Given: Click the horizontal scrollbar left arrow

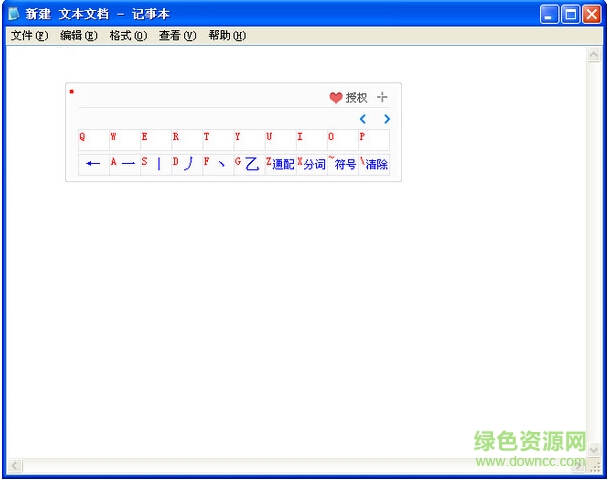Looking at the screenshot, I should click(15, 466).
